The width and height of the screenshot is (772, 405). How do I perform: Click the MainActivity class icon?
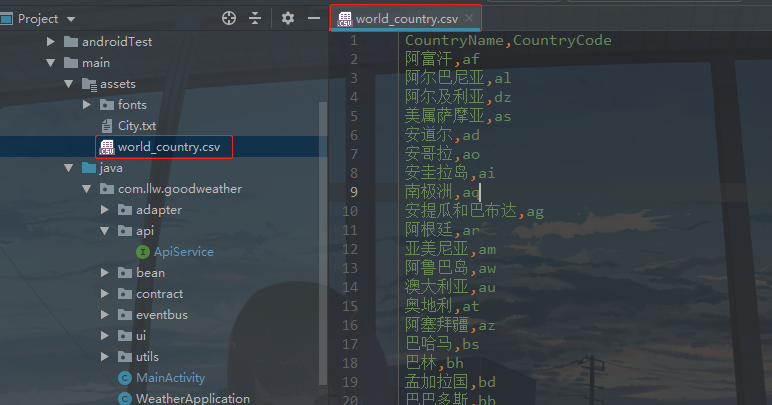coord(125,378)
